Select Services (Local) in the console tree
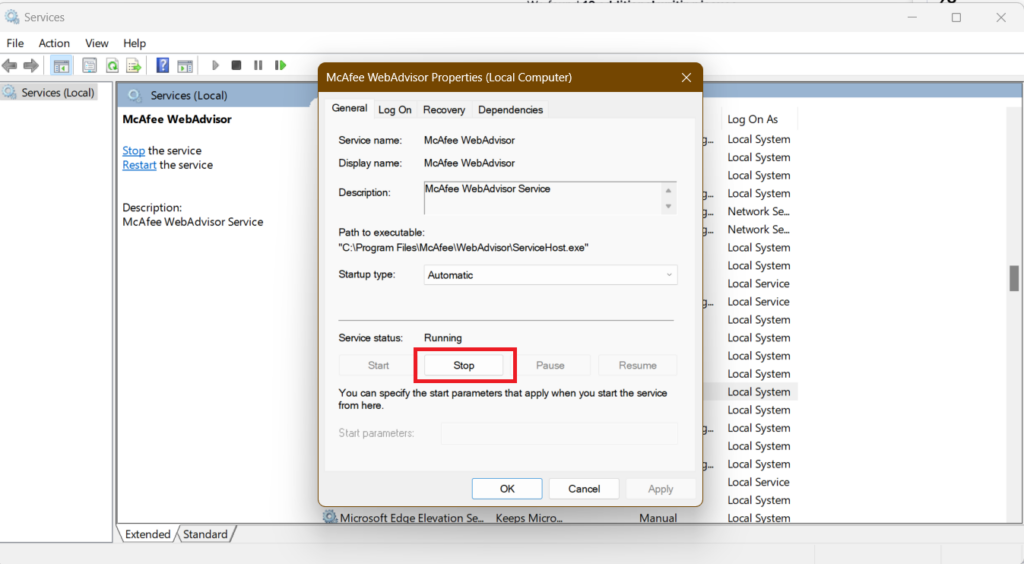 57,93
